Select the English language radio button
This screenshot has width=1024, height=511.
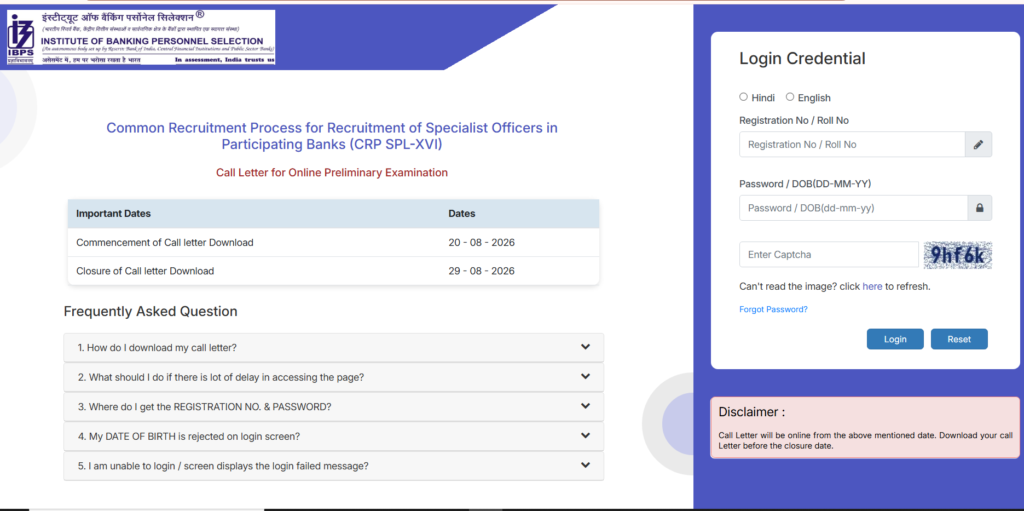pyautogui.click(x=790, y=97)
